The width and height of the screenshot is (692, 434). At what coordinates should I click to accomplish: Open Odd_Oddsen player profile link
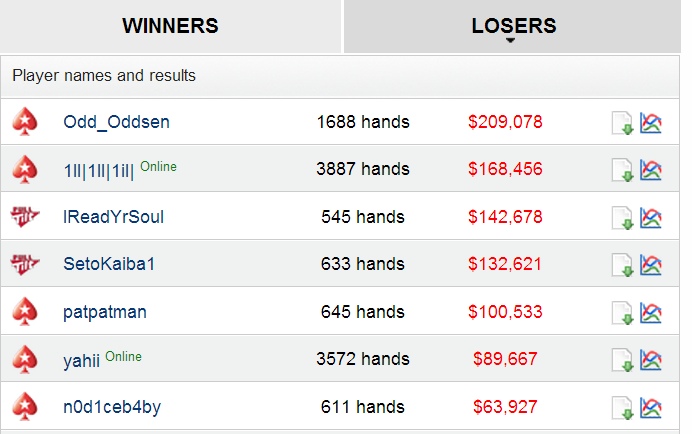tap(117, 122)
